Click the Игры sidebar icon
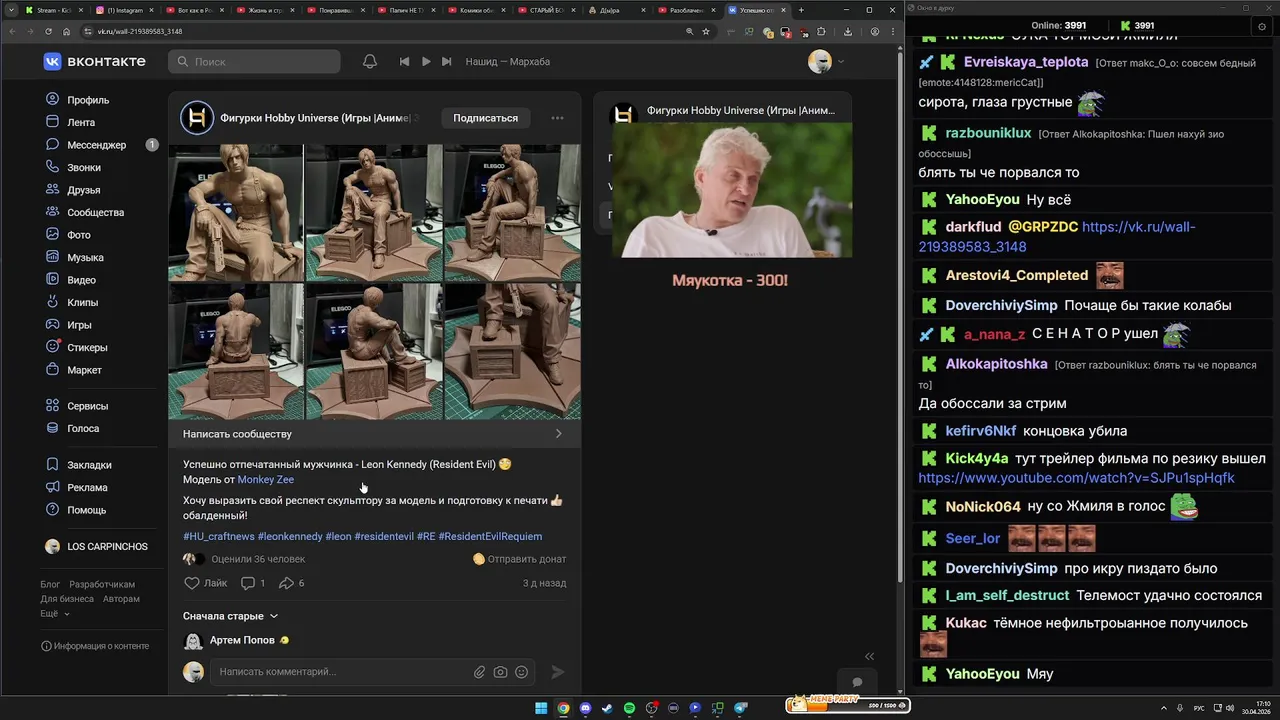The width and height of the screenshot is (1280, 720). click(x=53, y=324)
